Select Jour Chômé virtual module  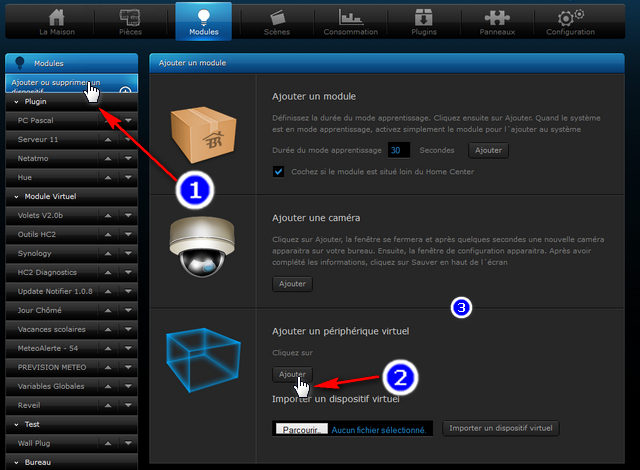[40, 310]
